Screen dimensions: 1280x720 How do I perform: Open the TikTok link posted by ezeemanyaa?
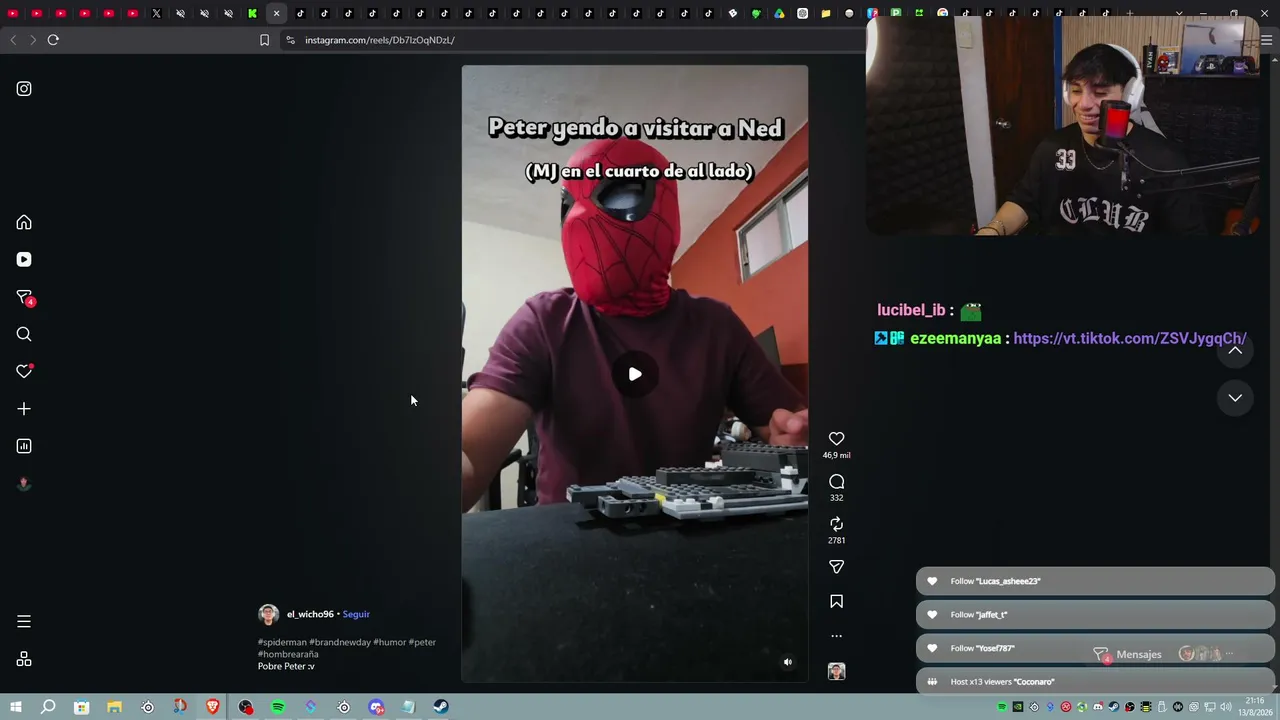[1130, 338]
